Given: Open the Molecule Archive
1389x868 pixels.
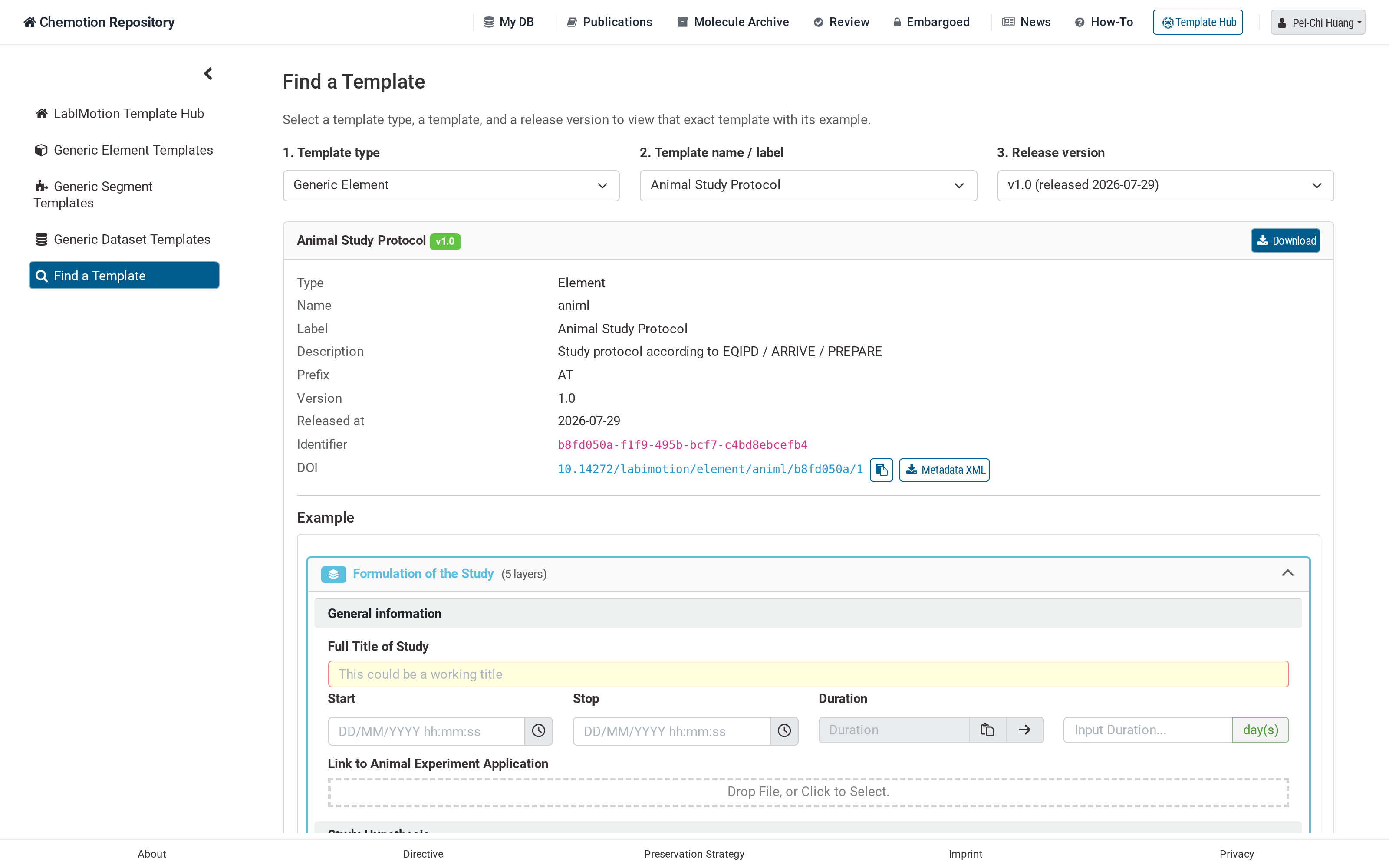Looking at the screenshot, I should click(733, 22).
